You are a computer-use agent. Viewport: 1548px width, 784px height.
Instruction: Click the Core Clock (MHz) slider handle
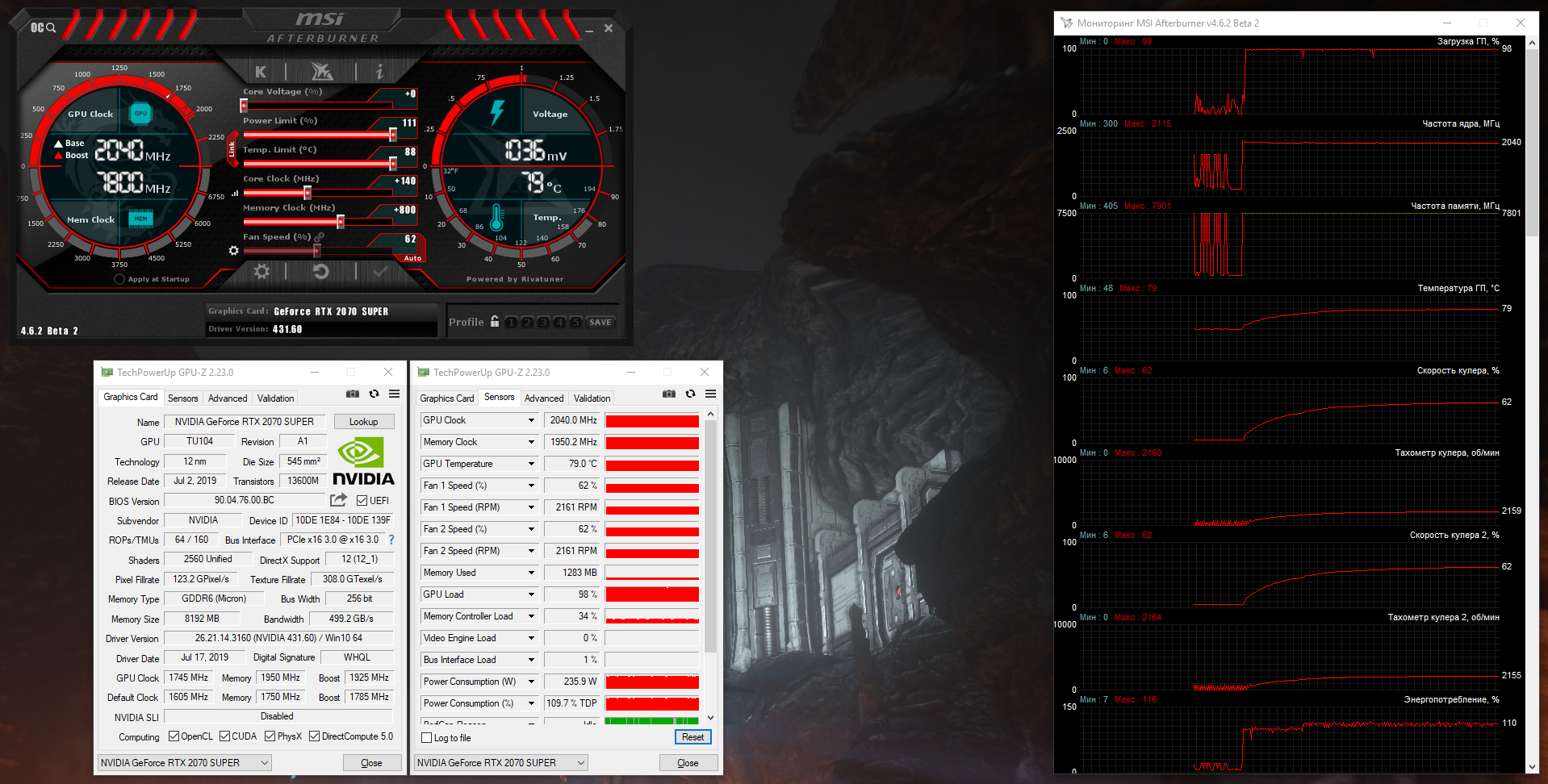pyautogui.click(x=308, y=193)
